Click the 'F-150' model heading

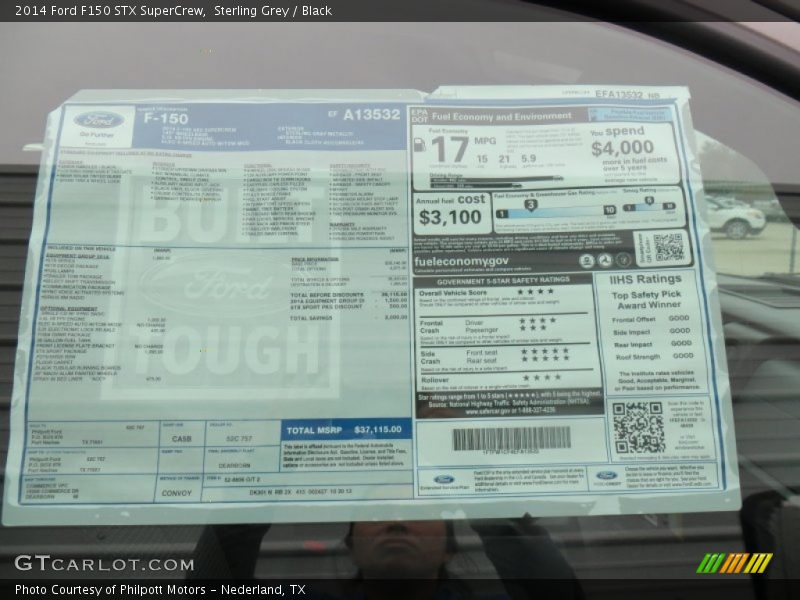pyautogui.click(x=166, y=118)
